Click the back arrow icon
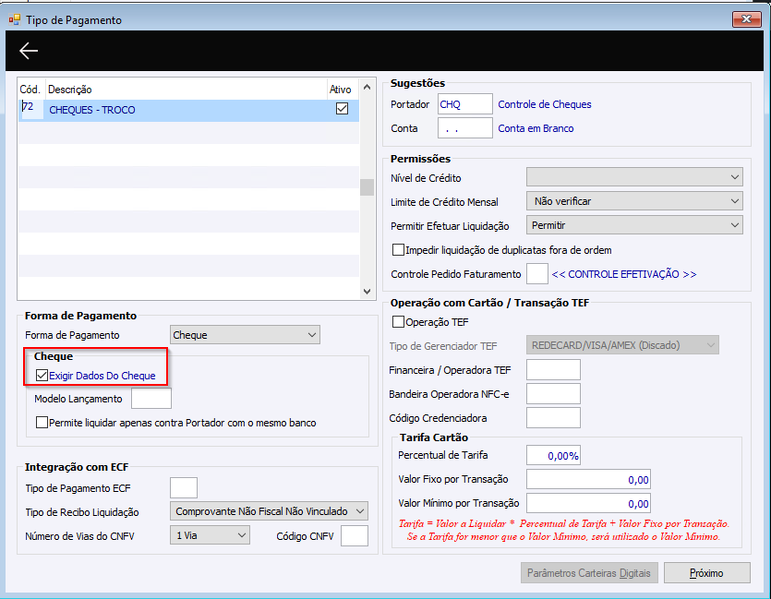 (x=29, y=51)
